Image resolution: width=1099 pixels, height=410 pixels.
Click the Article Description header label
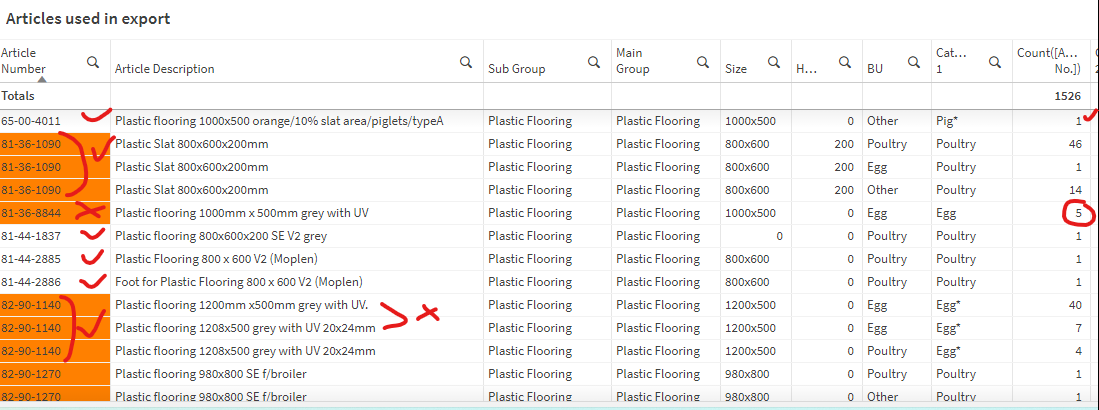pyautogui.click(x=165, y=69)
